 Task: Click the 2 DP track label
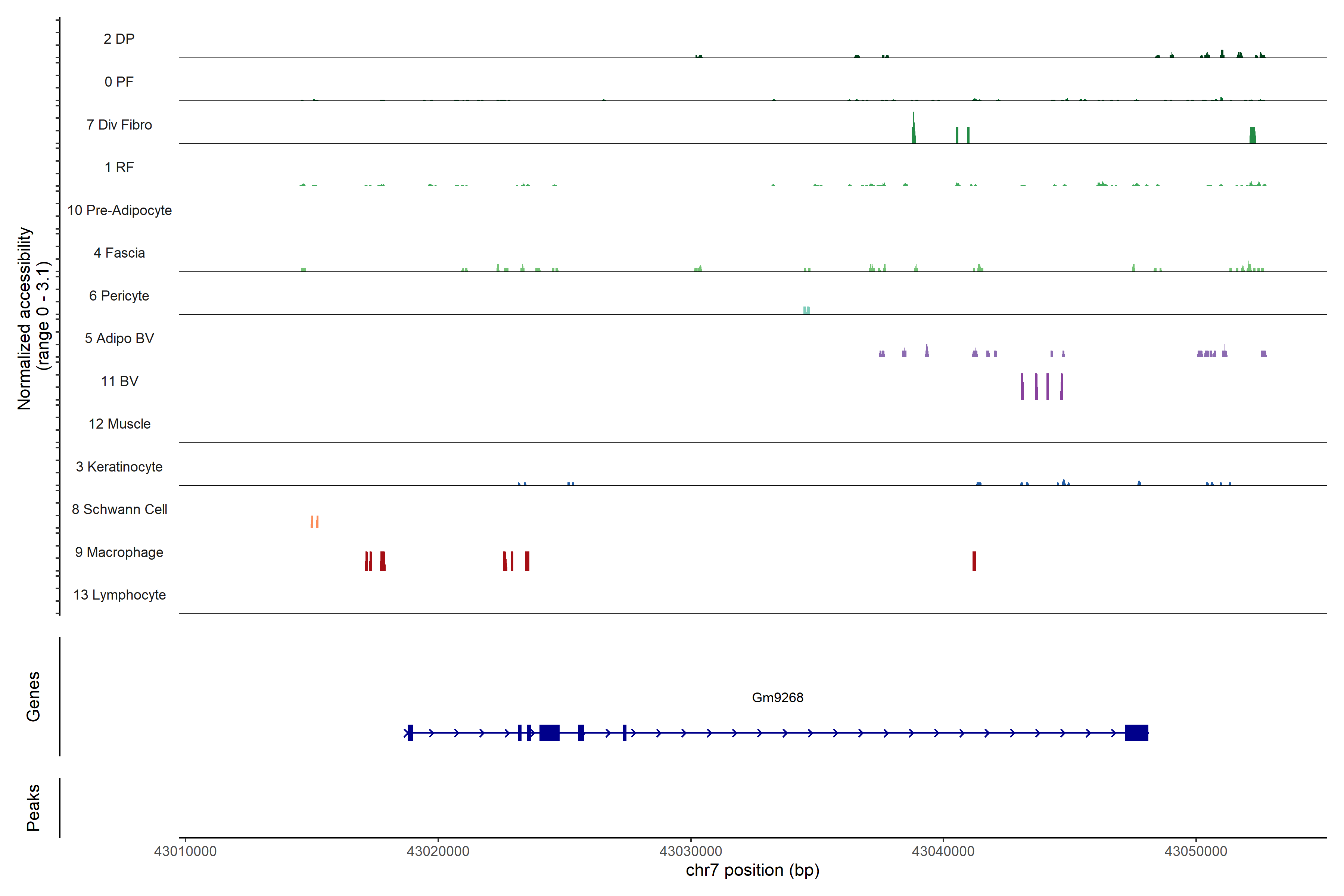tap(119, 39)
